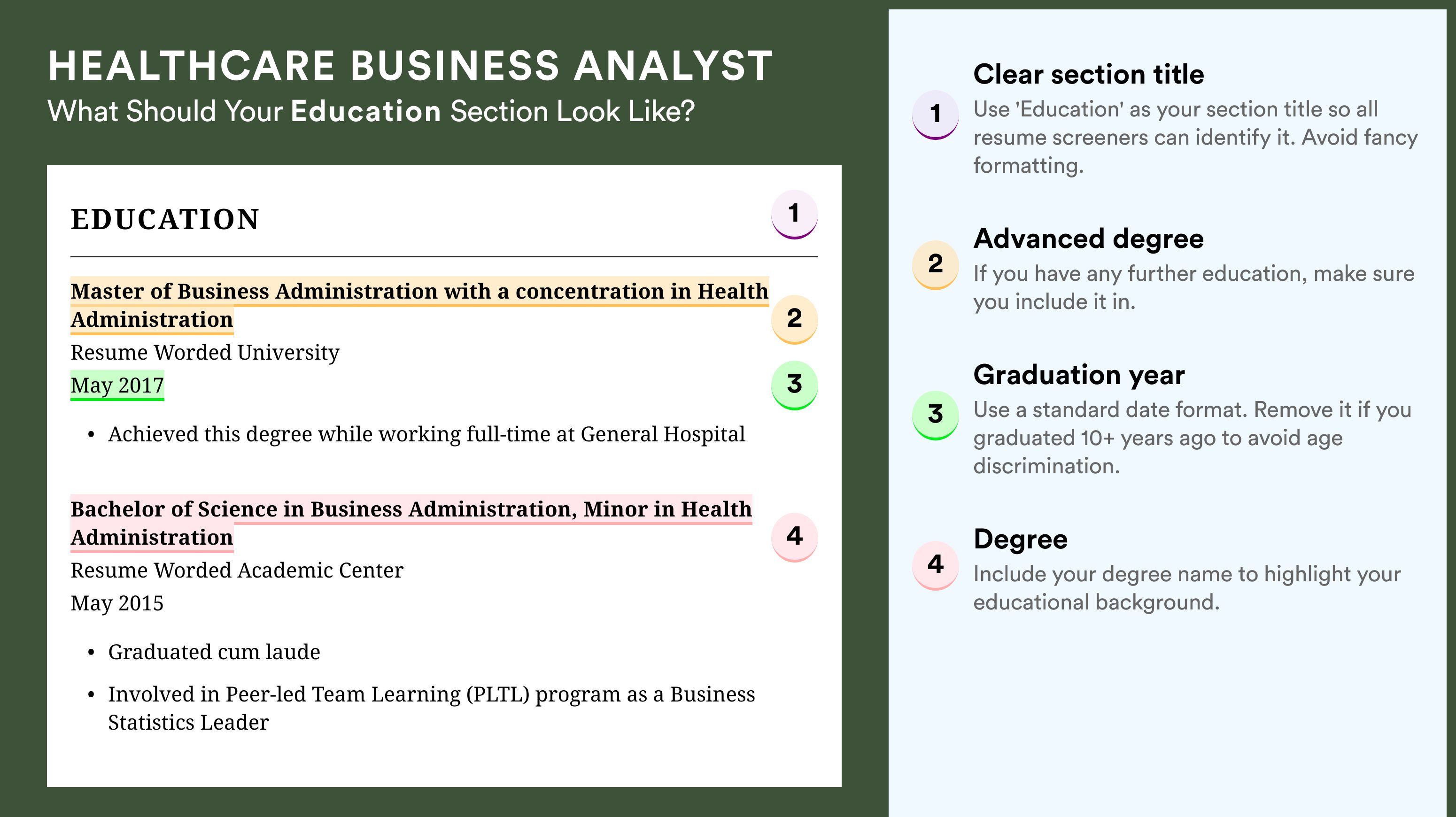Screen dimensions: 1456x817
Task: Select the orange 2 badge next to Advanced degree
Action: (935, 265)
